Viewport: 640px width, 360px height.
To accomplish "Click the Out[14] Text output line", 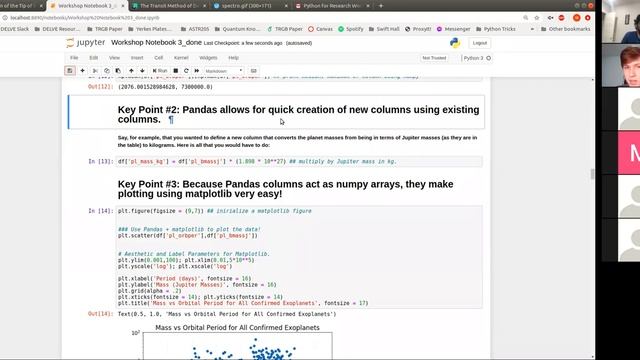I will pos(227,314).
